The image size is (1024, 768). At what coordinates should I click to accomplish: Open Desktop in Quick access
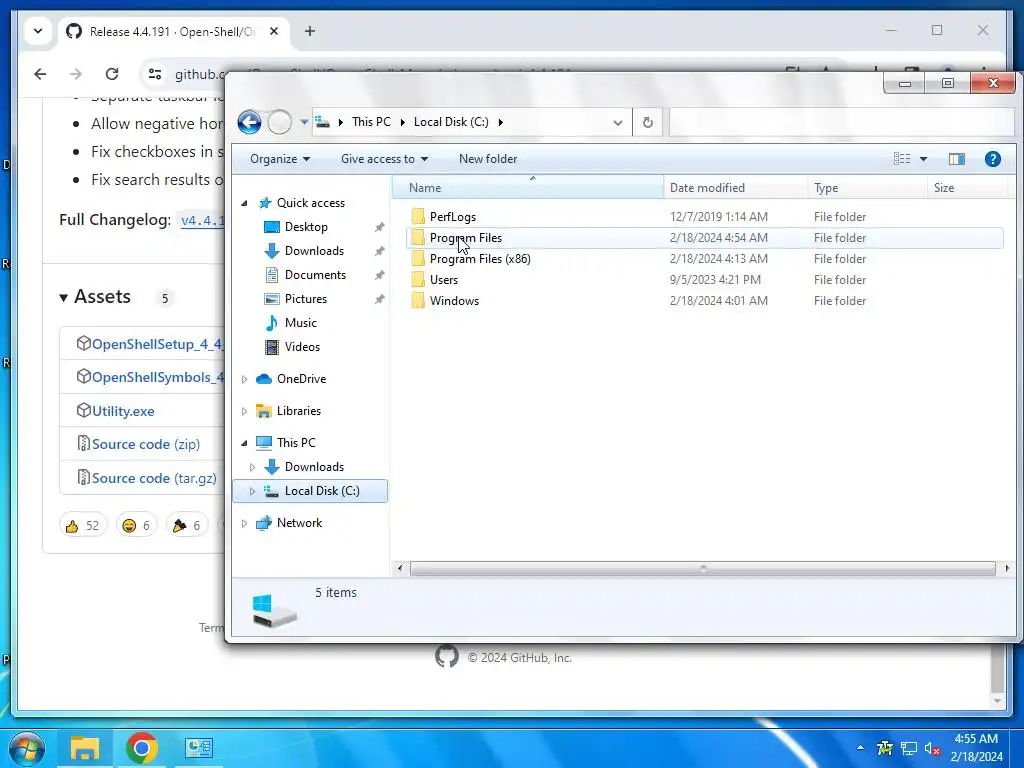coord(306,227)
